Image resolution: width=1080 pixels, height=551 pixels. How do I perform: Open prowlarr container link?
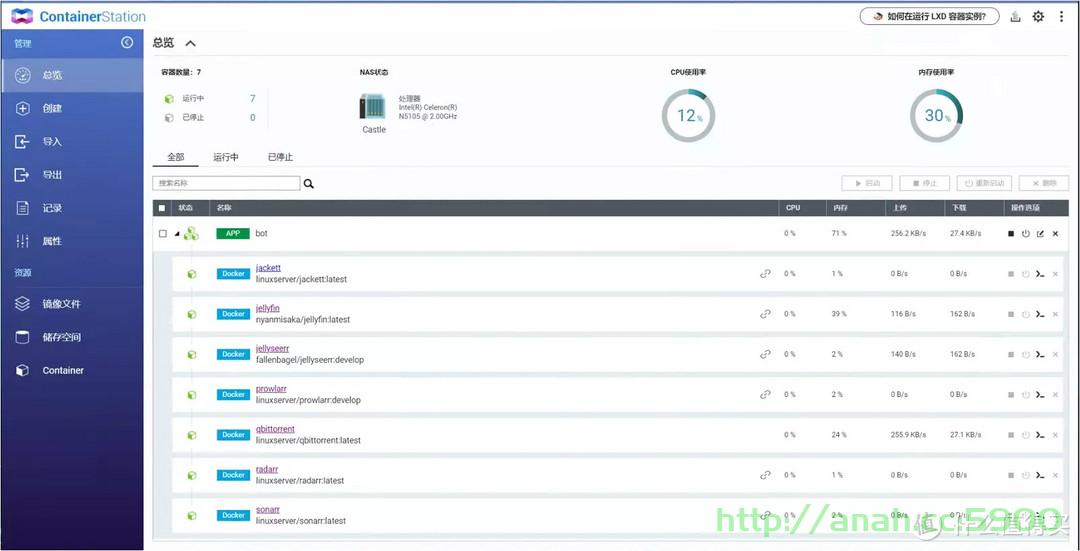tap(271, 388)
